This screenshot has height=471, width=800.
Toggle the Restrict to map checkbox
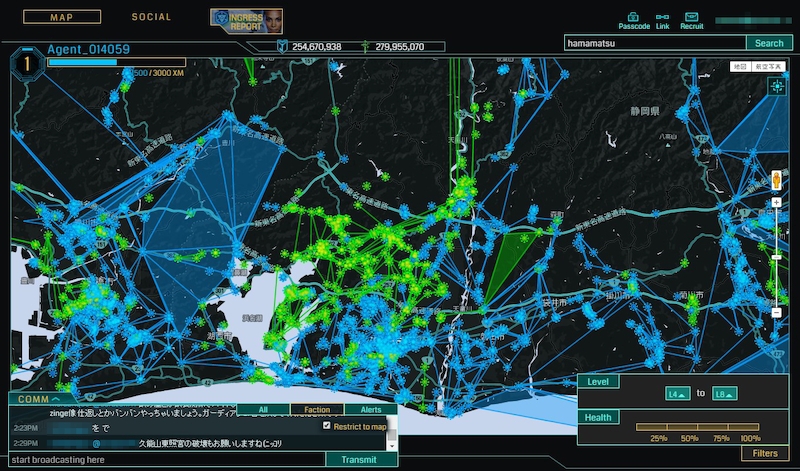327,426
